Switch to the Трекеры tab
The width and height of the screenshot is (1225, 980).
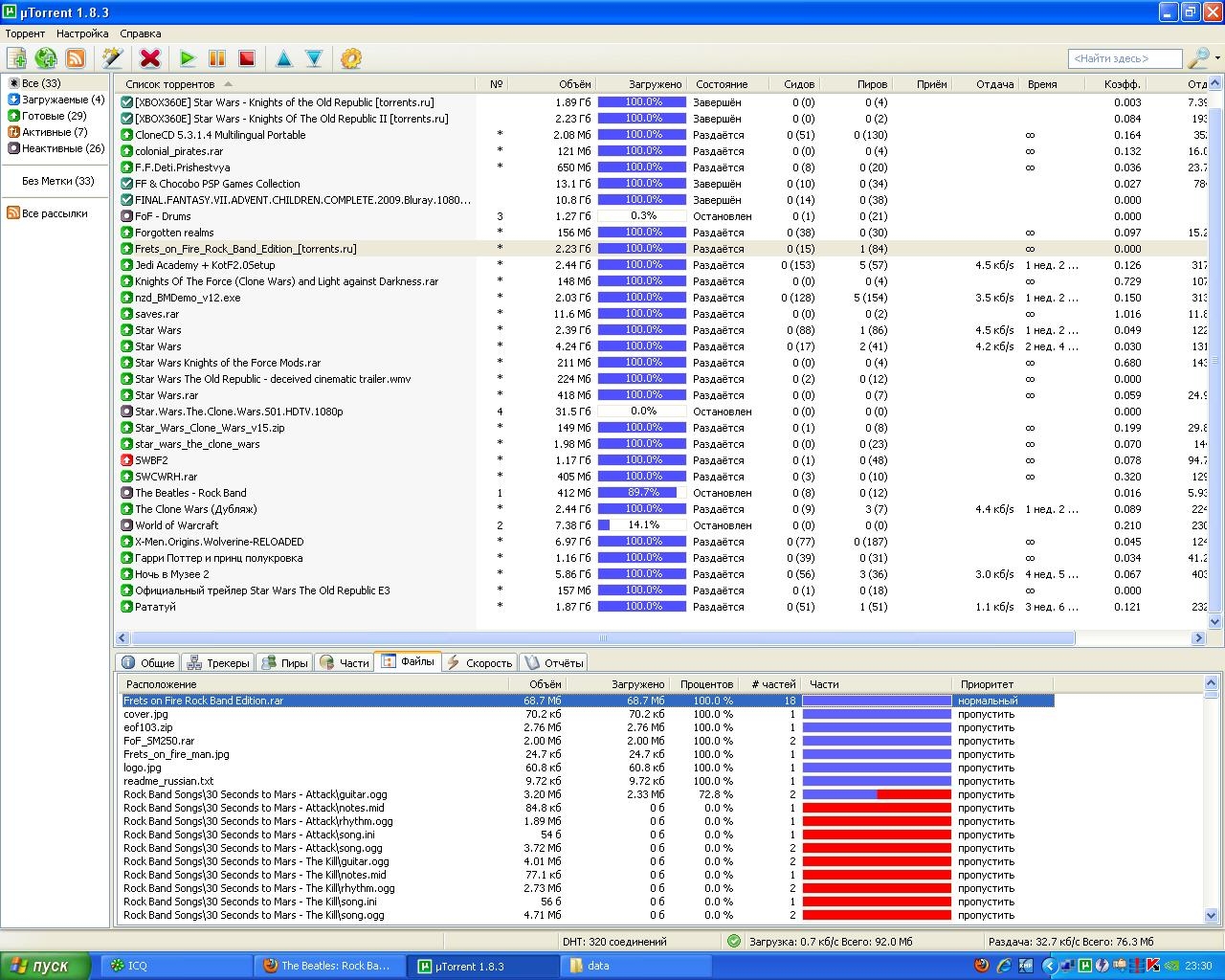tap(218, 662)
